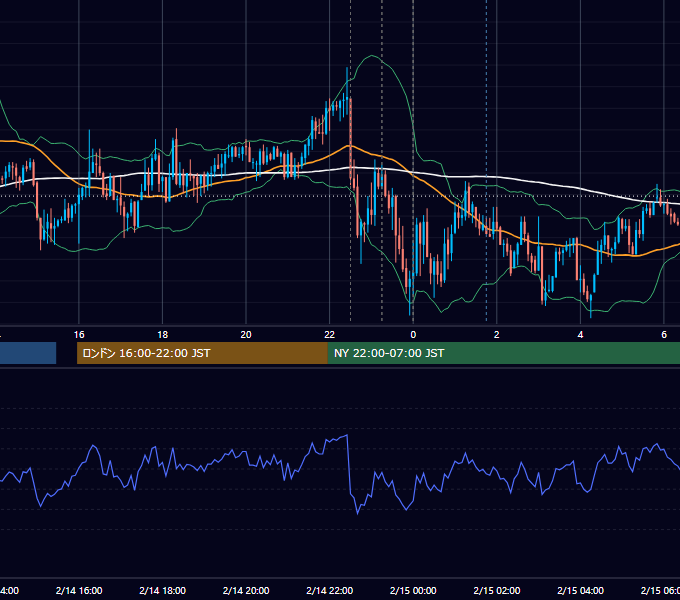Screen dimensions: 680x600
Task: Click hour label 2 on time axis
Action: tap(497, 335)
